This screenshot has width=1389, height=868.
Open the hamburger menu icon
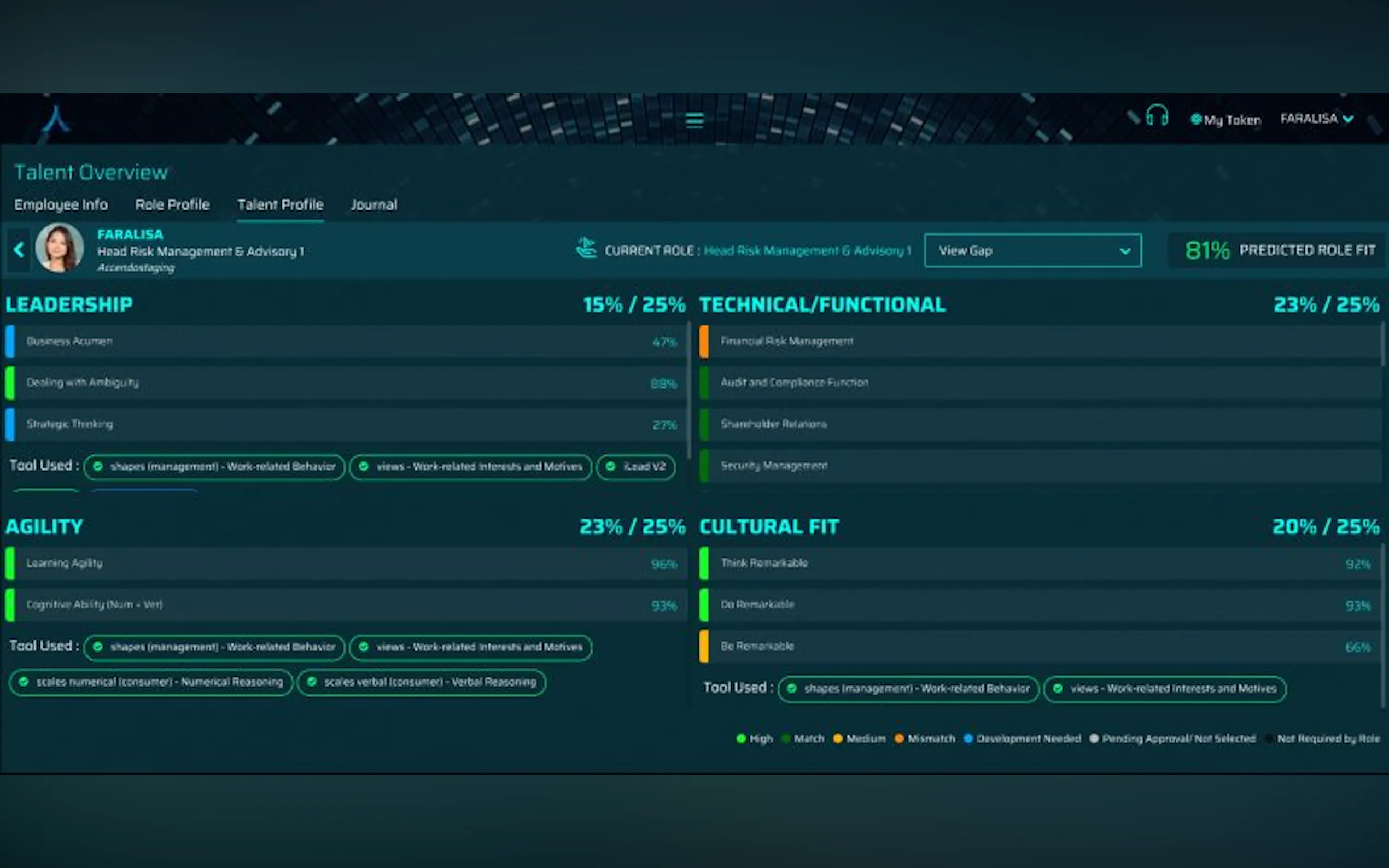tap(694, 120)
